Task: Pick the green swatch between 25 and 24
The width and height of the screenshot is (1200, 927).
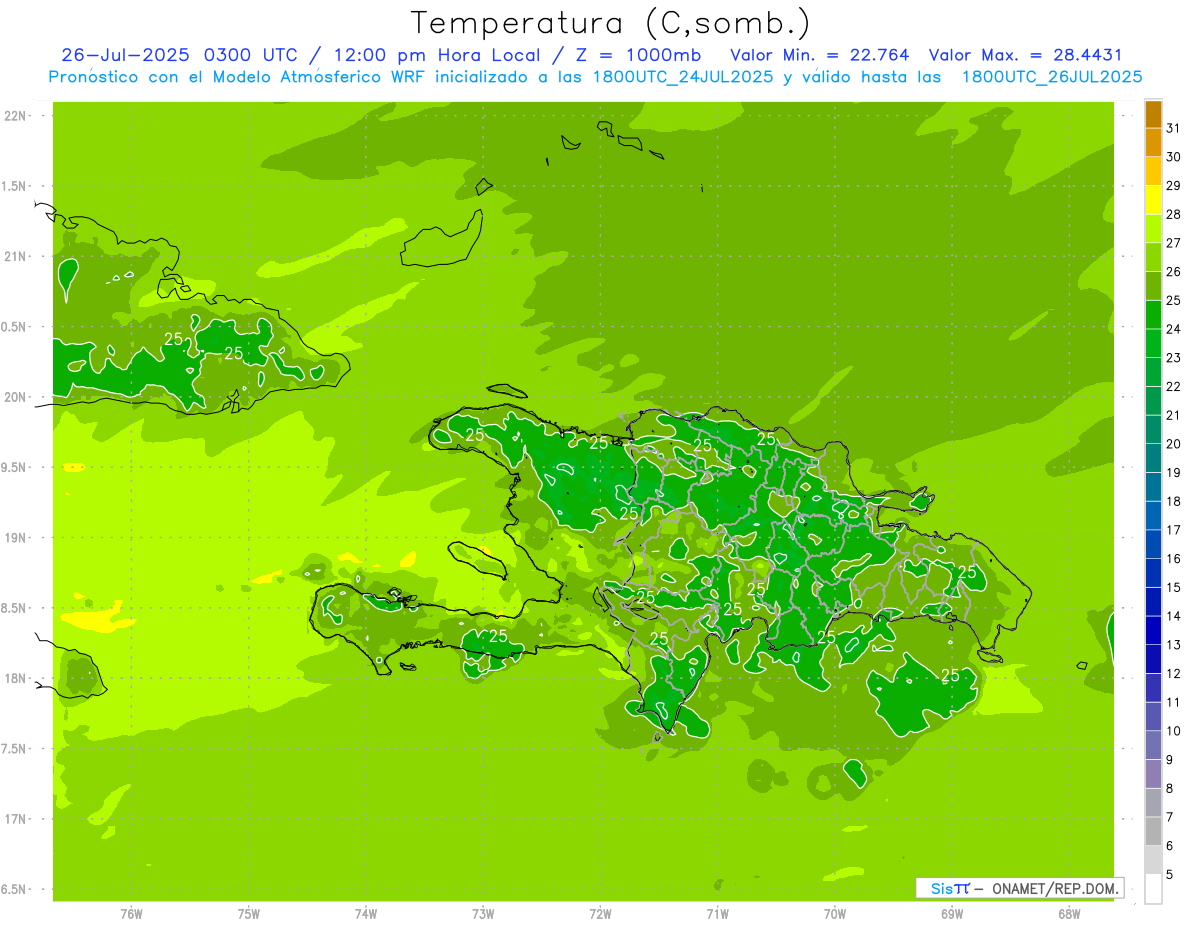Action: [x=1154, y=314]
